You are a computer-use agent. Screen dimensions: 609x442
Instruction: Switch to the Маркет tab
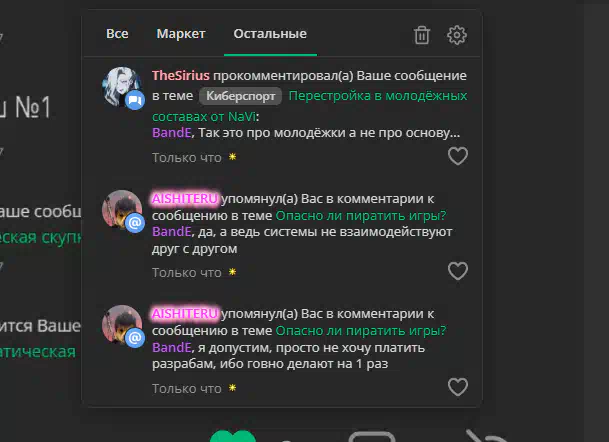pyautogui.click(x=181, y=34)
